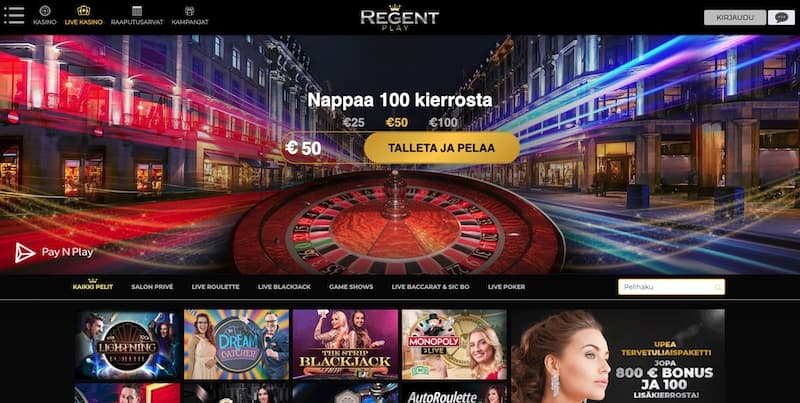Open the Raaputusarvat scratch cards icon
The width and height of the screenshot is (800, 403).
[137, 10]
